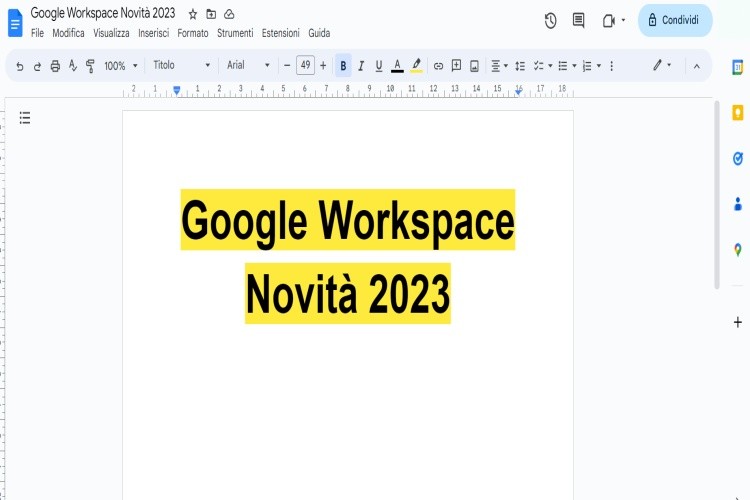
Task: Toggle italic formatting
Action: tap(361, 66)
